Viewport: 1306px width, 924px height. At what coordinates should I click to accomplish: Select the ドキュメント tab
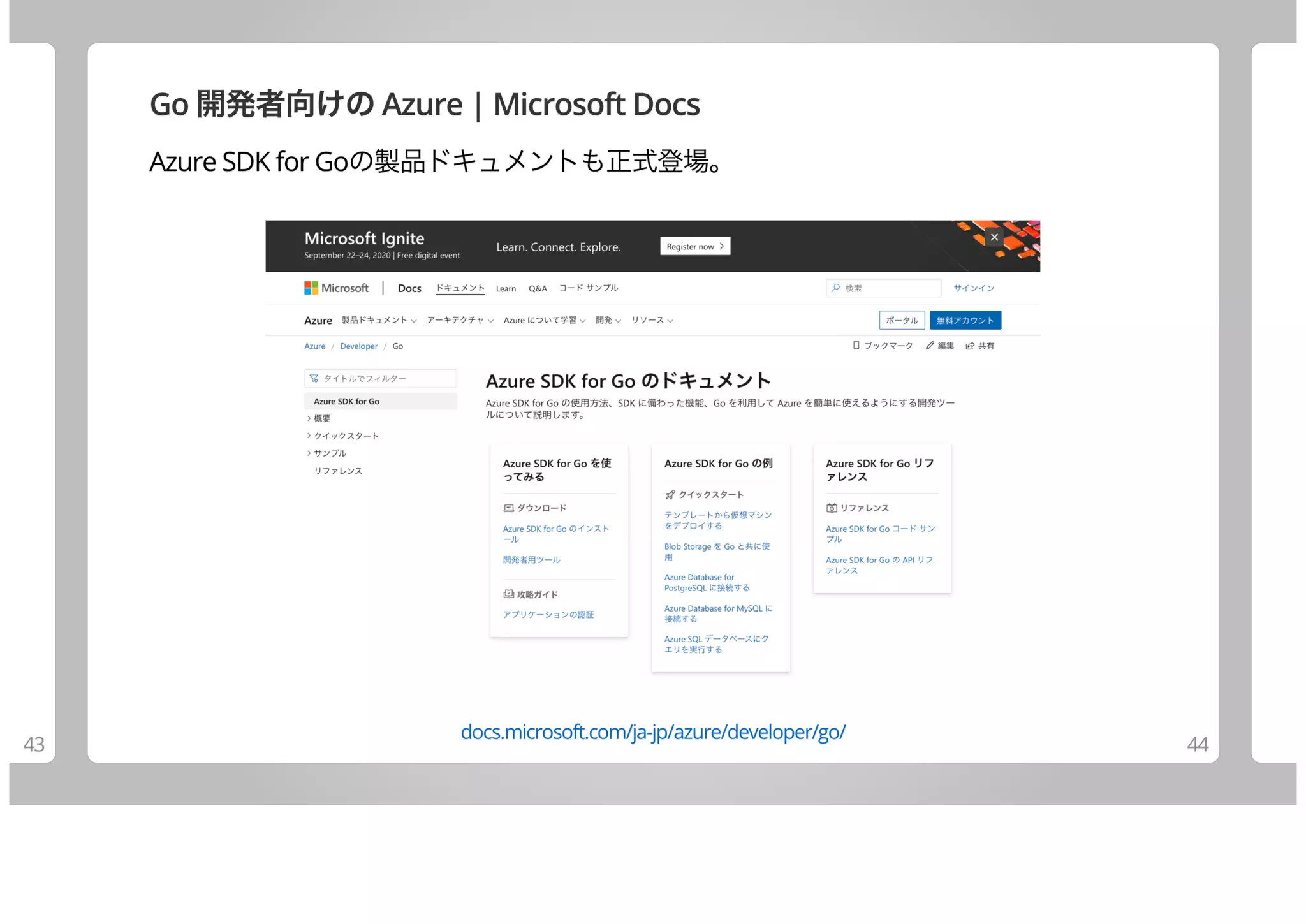(x=460, y=288)
